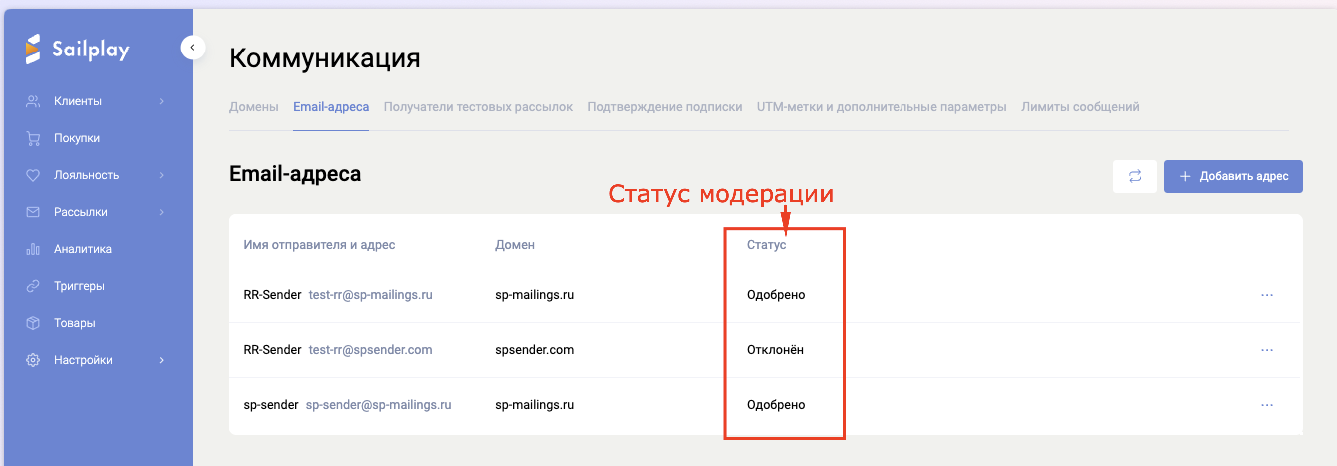Click the refresh icon button
The image size is (1337, 466).
click(1135, 177)
